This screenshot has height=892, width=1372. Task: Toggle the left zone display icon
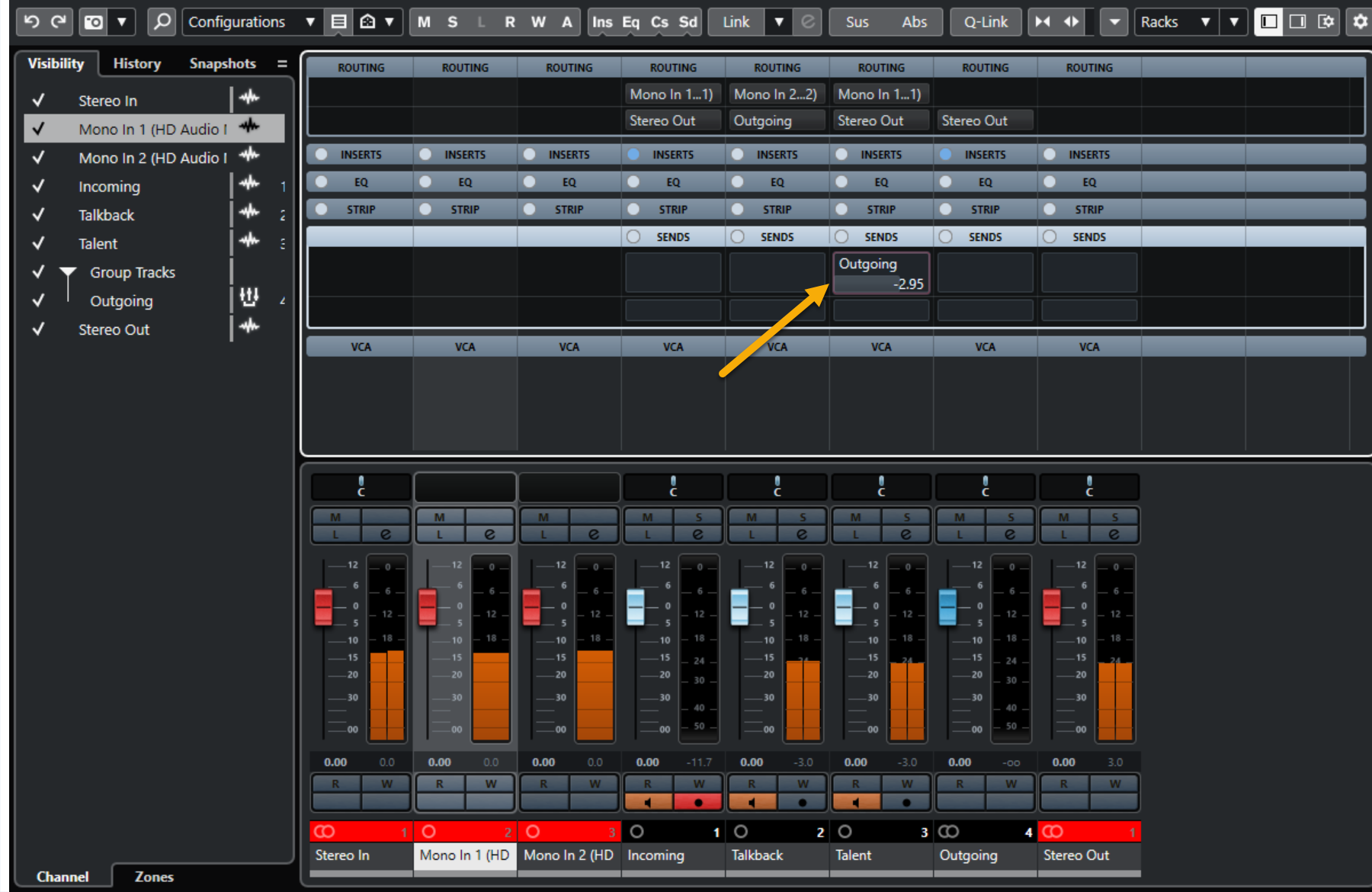point(1268,21)
